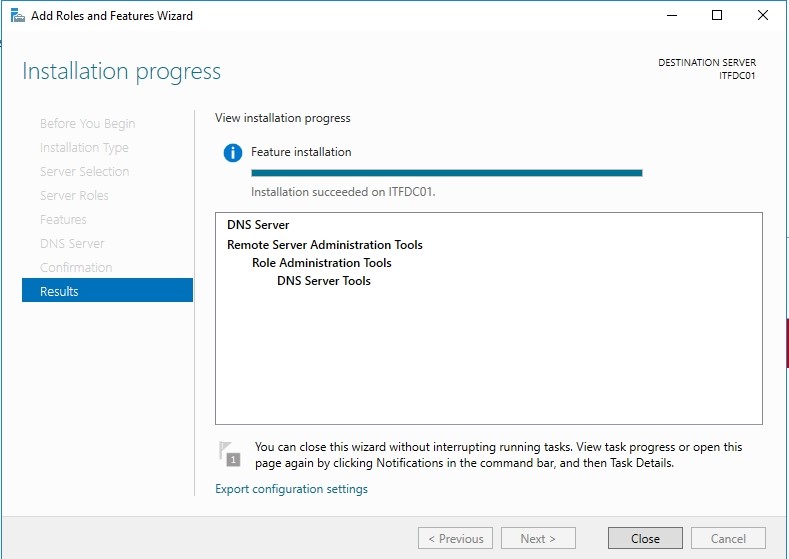Click 'Installation succeeded on ITFDC01' text

[x=343, y=192]
